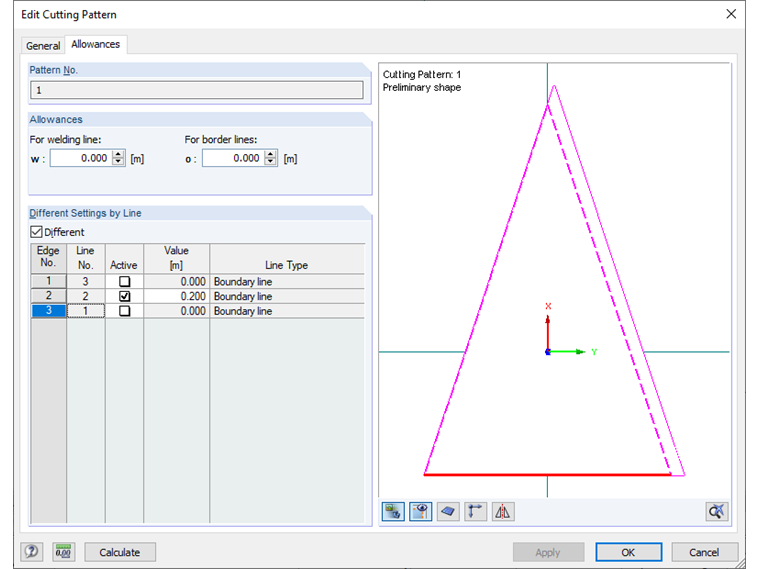The width and height of the screenshot is (760, 569).
Task: Enable Active checkbox for edge 1
Action: tap(125, 282)
